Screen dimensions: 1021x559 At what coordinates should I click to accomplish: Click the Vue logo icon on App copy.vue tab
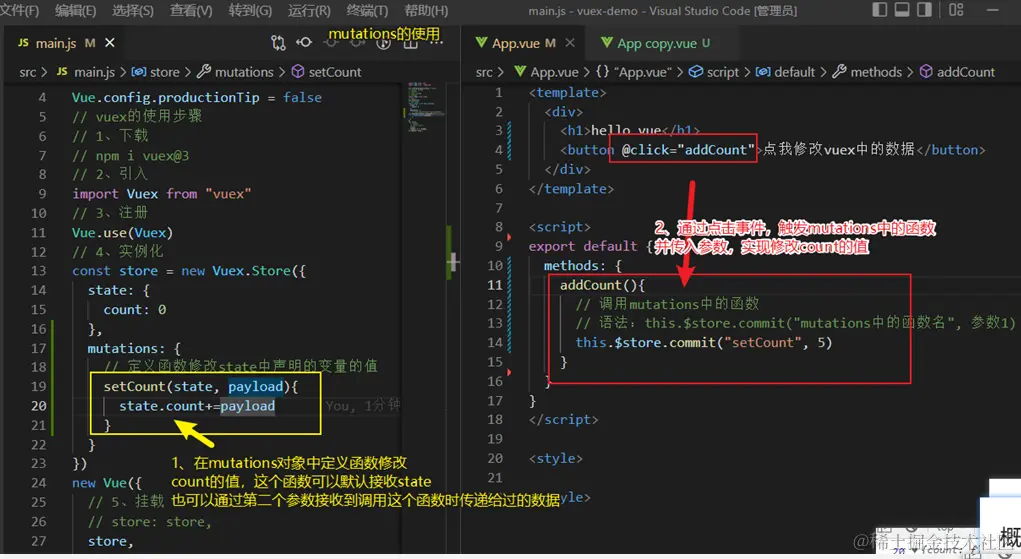pyautogui.click(x=607, y=42)
